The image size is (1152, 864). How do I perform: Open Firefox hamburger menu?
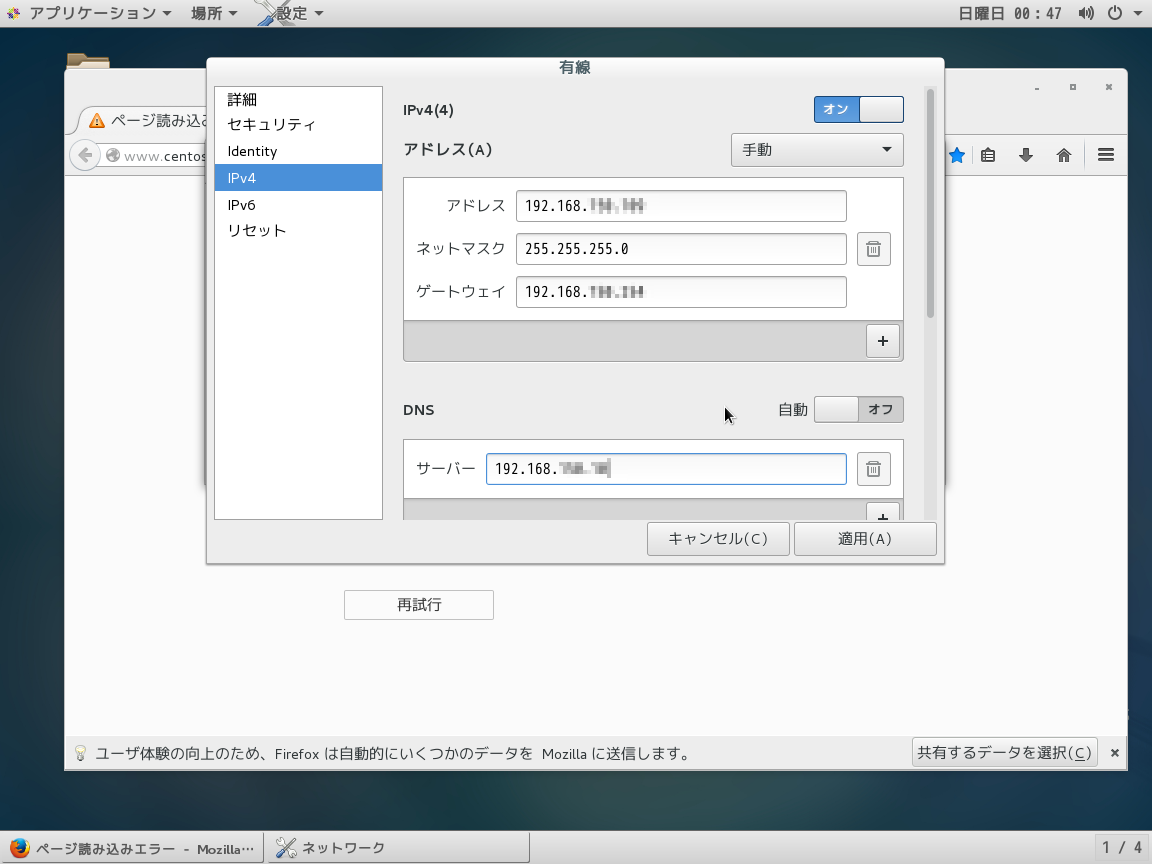1106,155
